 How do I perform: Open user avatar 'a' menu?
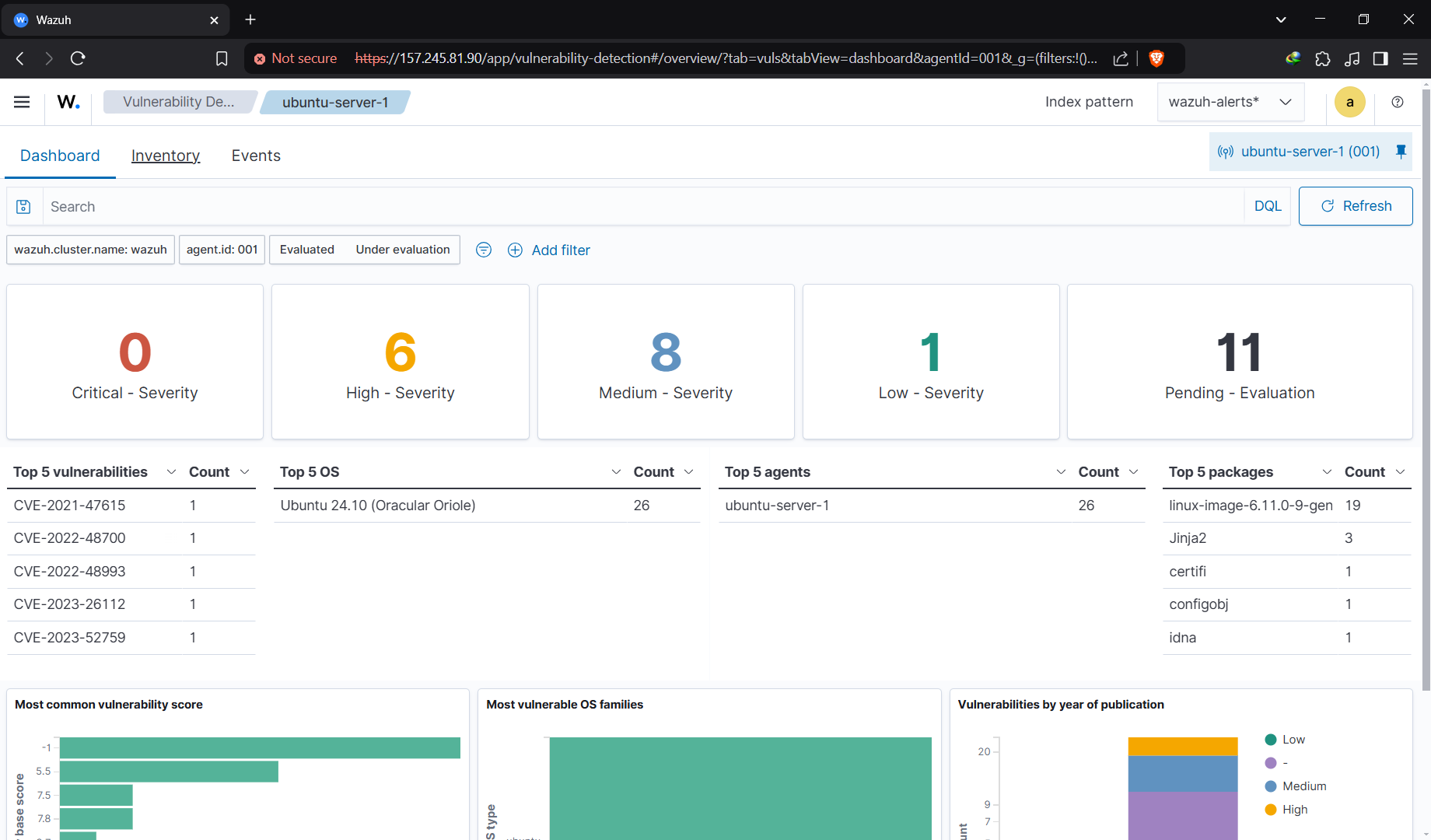click(1349, 102)
